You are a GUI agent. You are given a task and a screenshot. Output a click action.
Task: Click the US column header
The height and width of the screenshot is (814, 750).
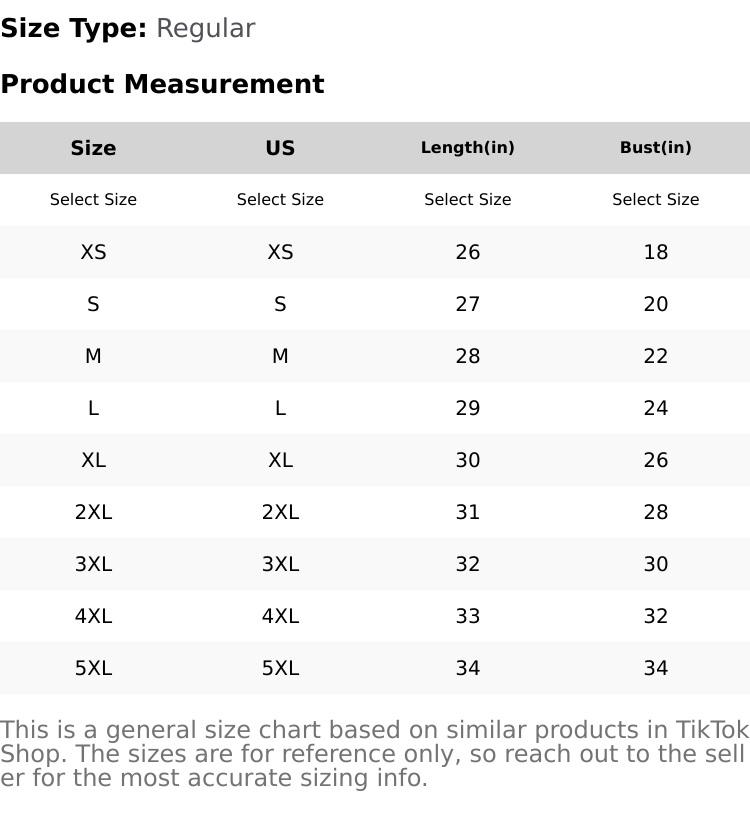(280, 148)
